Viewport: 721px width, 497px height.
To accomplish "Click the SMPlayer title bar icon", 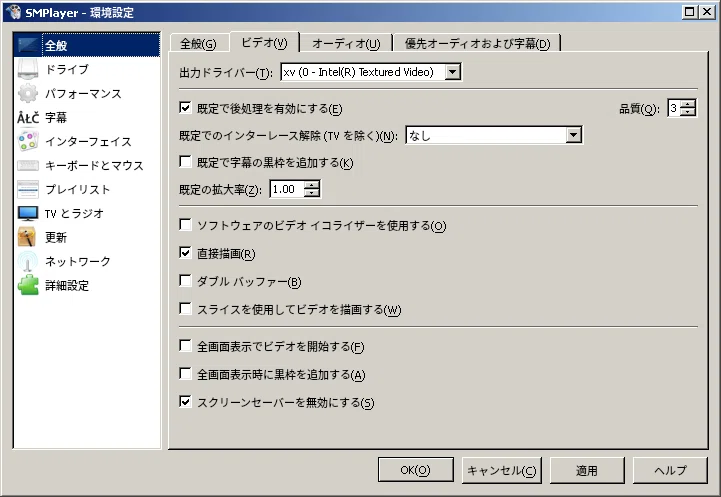I will (14, 12).
